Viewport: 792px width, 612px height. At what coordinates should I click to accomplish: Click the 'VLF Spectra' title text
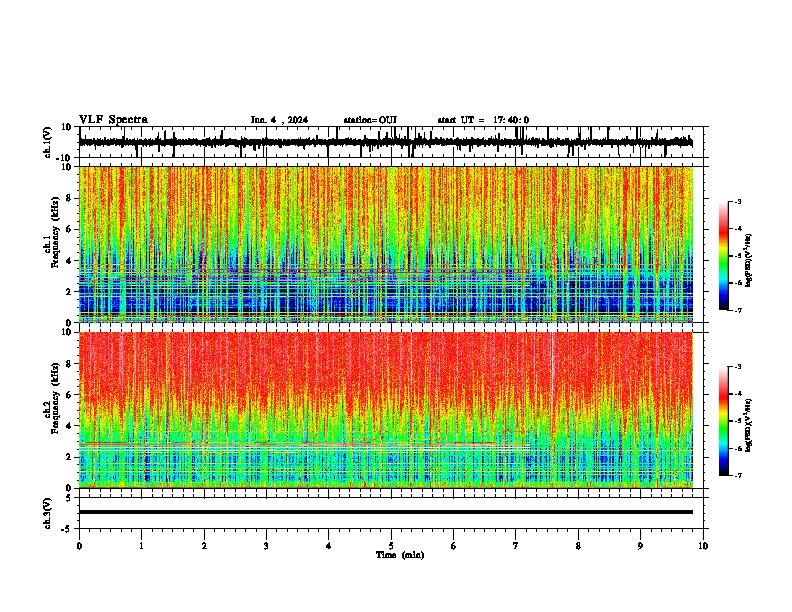[113, 120]
